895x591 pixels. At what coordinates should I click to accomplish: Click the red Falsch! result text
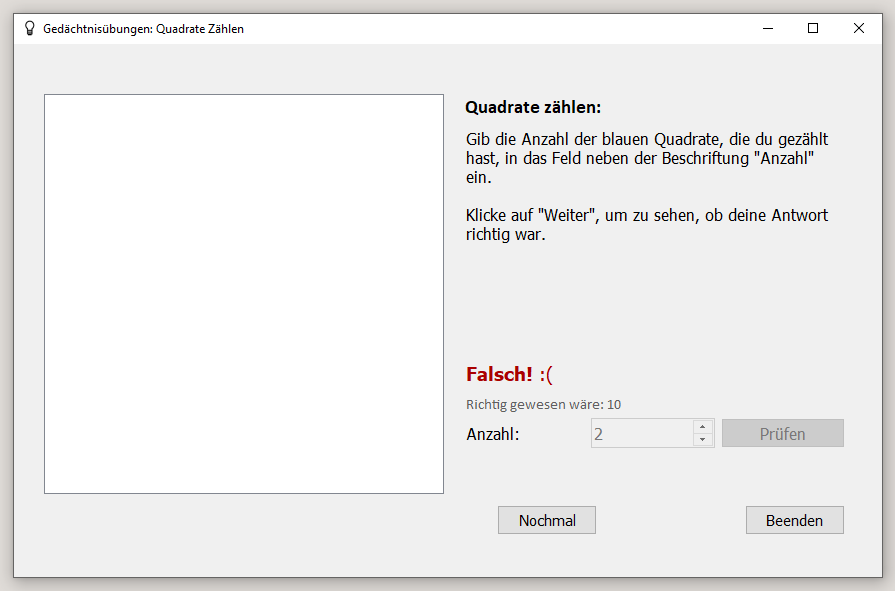pos(499,375)
